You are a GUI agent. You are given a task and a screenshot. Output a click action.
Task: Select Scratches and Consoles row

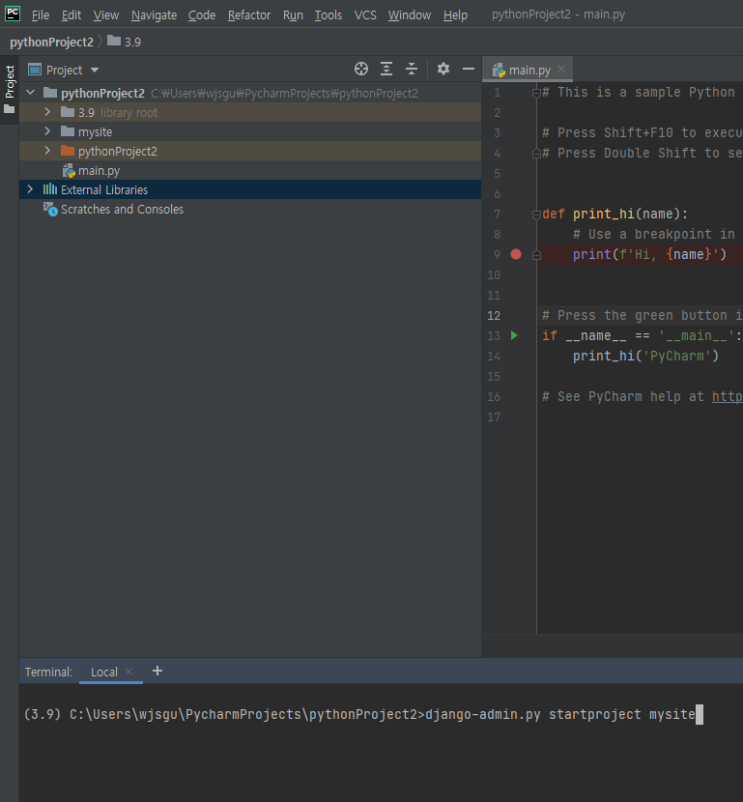click(x=250, y=209)
